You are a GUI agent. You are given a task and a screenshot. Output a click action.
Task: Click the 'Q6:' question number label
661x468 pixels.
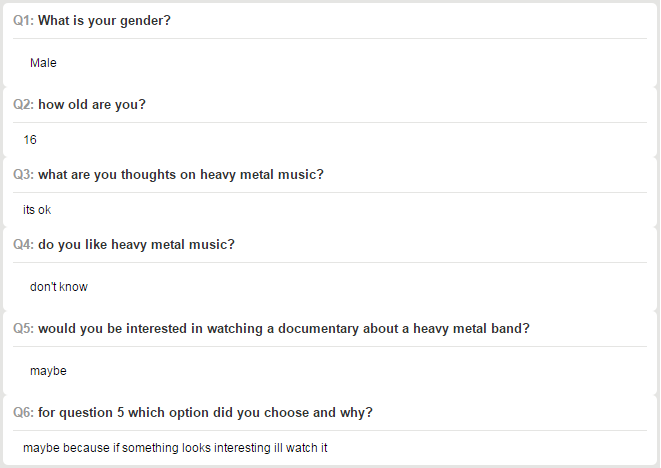(x=24, y=412)
